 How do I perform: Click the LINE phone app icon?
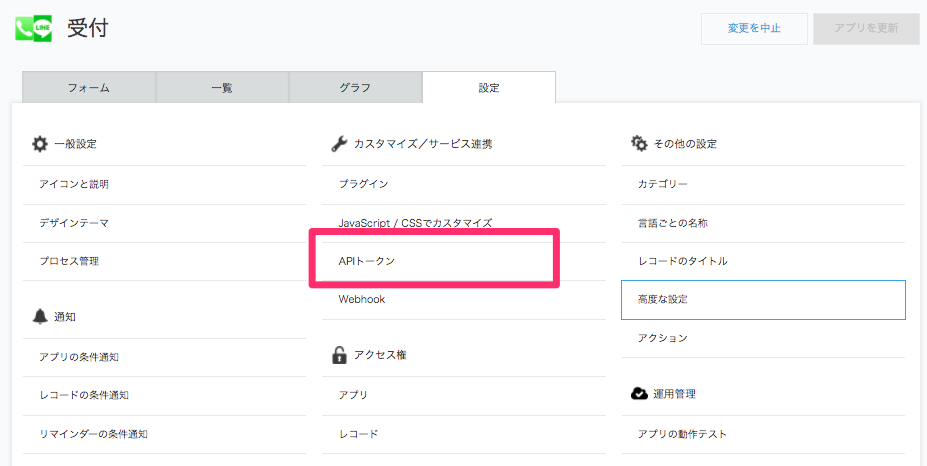click(34, 28)
